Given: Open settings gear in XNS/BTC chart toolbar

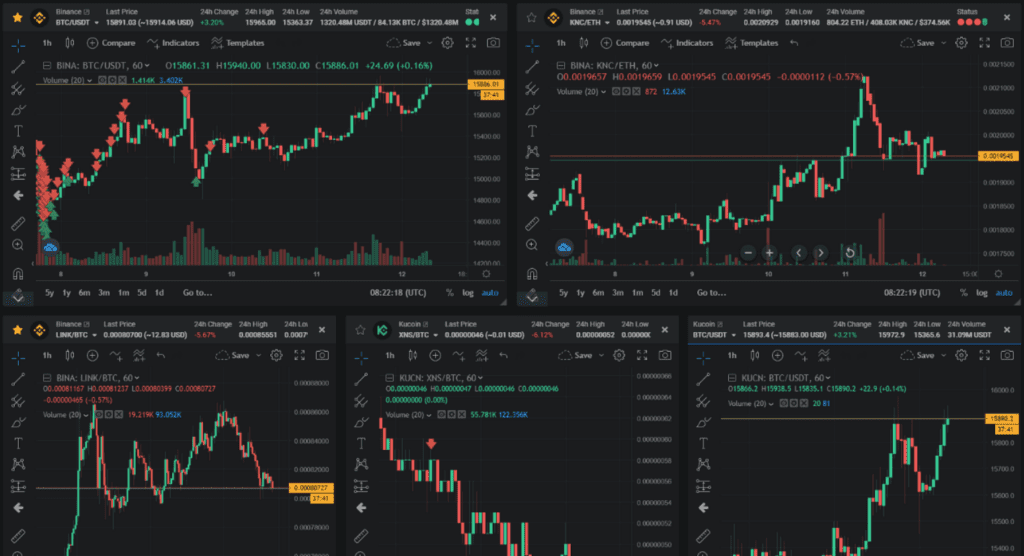Looking at the screenshot, I should 618,355.
